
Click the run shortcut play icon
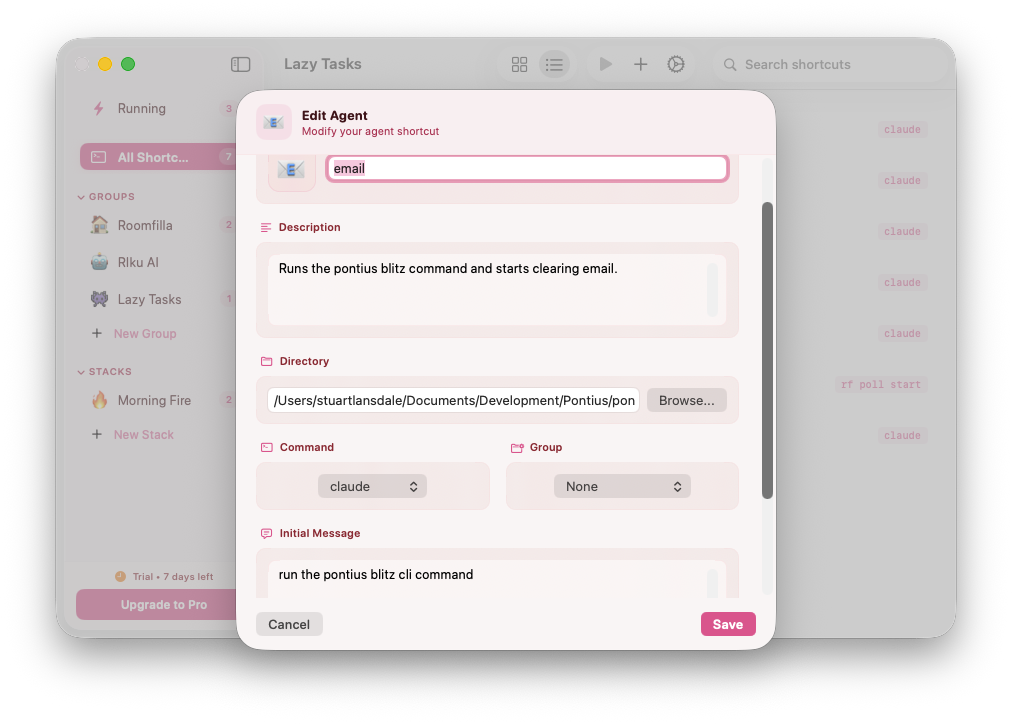point(605,64)
